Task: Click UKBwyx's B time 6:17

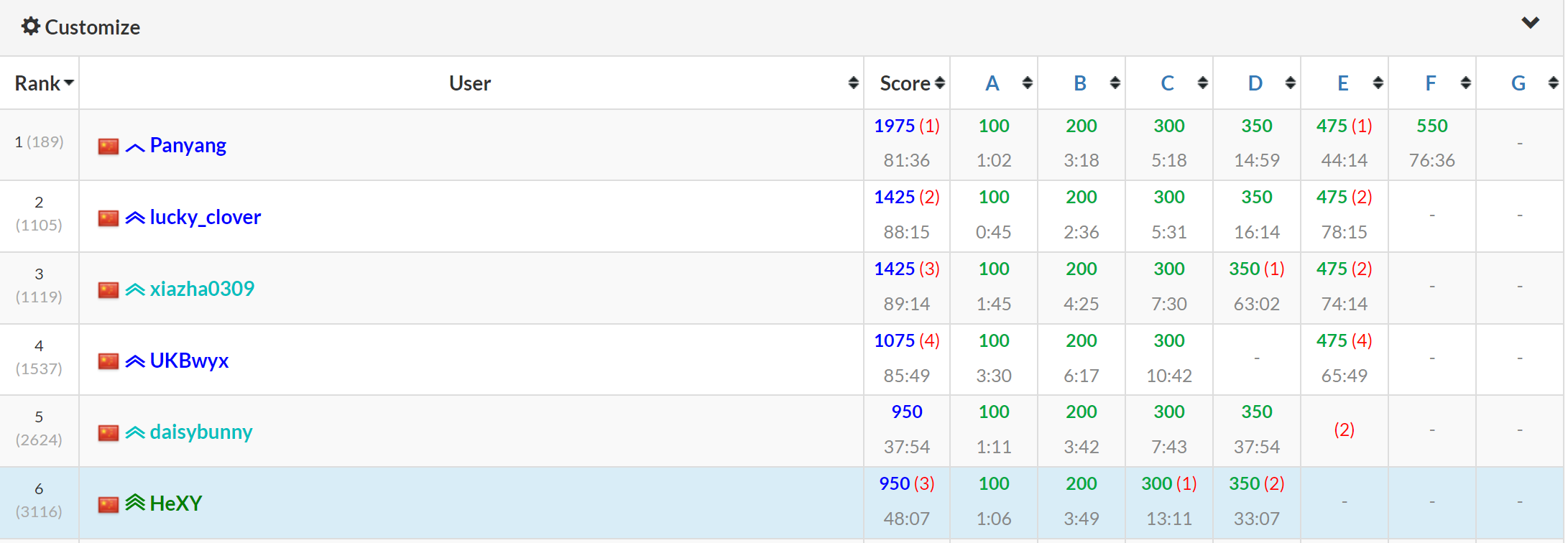Action: point(1082,376)
